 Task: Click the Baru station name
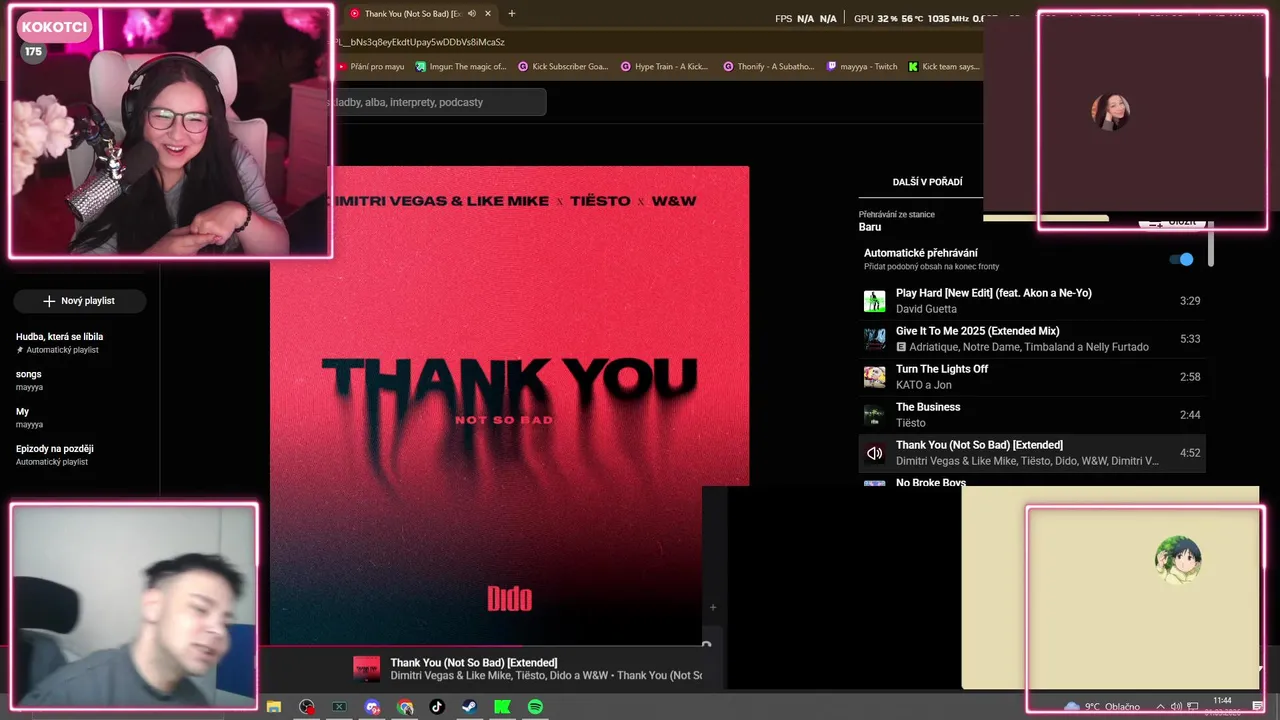(870, 227)
